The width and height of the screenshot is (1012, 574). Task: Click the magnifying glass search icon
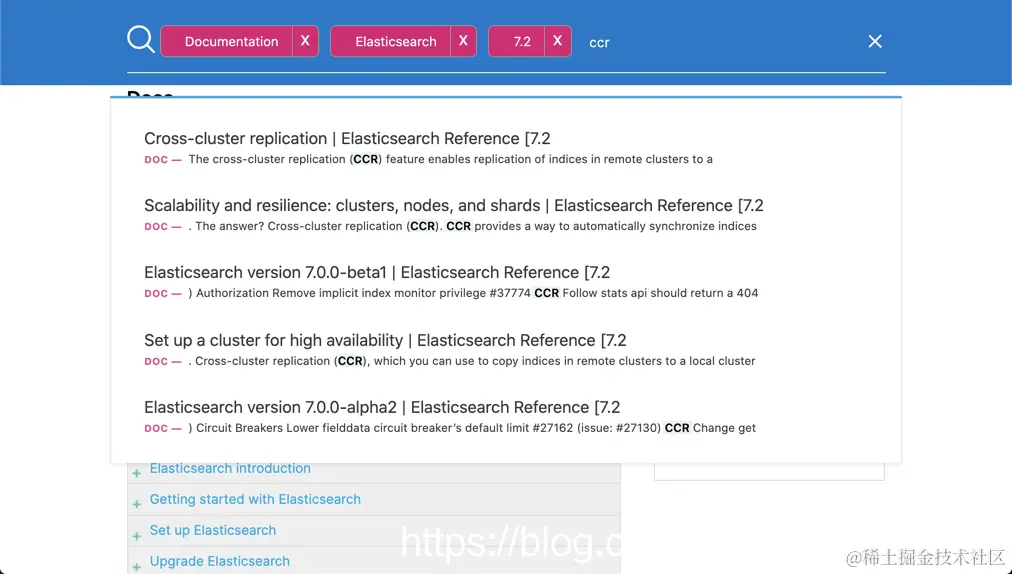tap(141, 39)
